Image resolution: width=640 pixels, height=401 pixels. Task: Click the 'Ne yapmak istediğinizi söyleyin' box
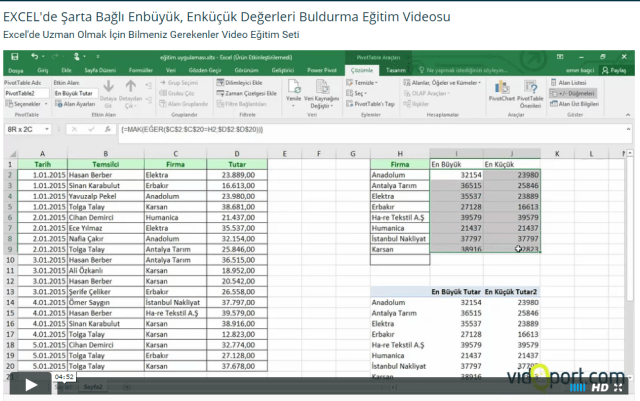click(463, 70)
